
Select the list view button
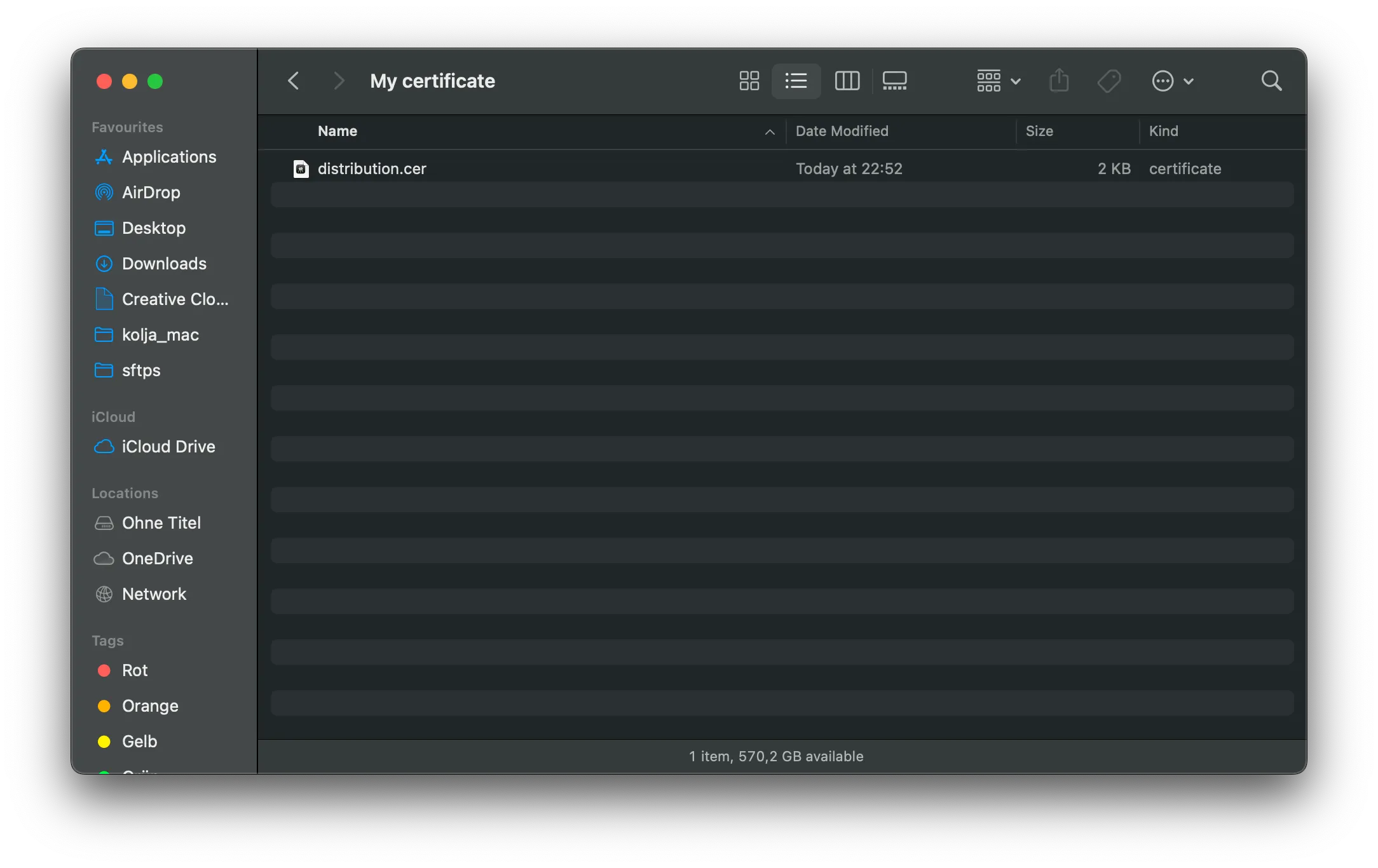click(796, 81)
